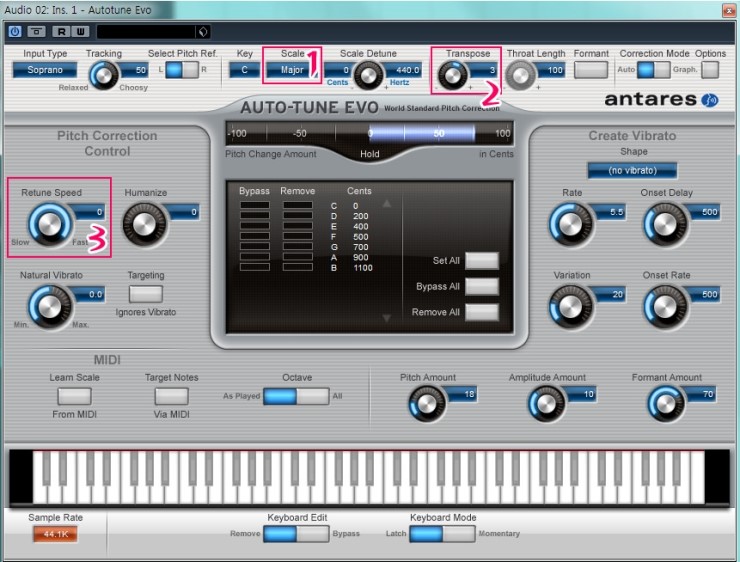The width and height of the screenshot is (740, 562).
Task: Check Remove box for note B
Action: 298,267
